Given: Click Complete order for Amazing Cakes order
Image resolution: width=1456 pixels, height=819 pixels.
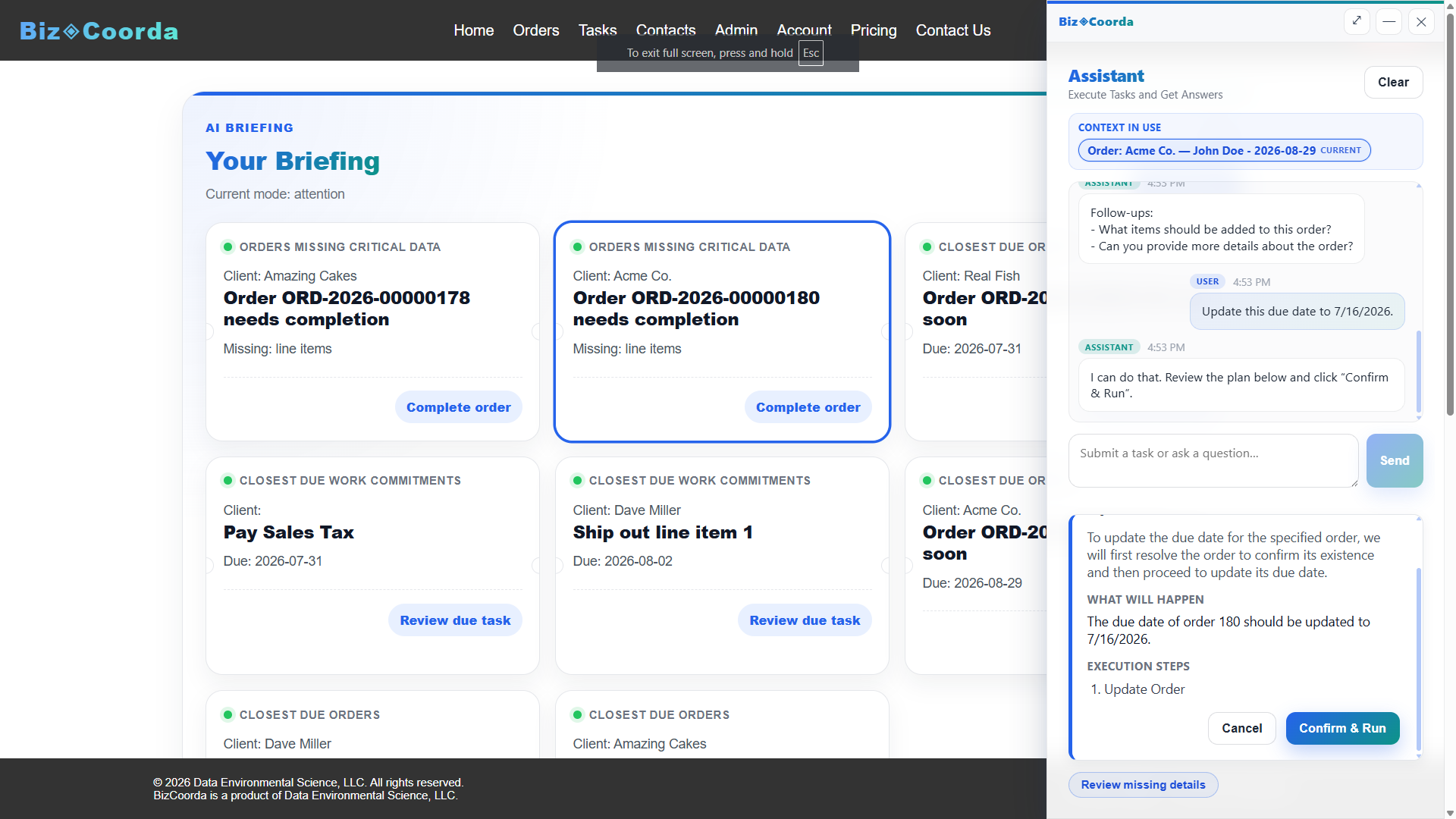Looking at the screenshot, I should [x=458, y=407].
